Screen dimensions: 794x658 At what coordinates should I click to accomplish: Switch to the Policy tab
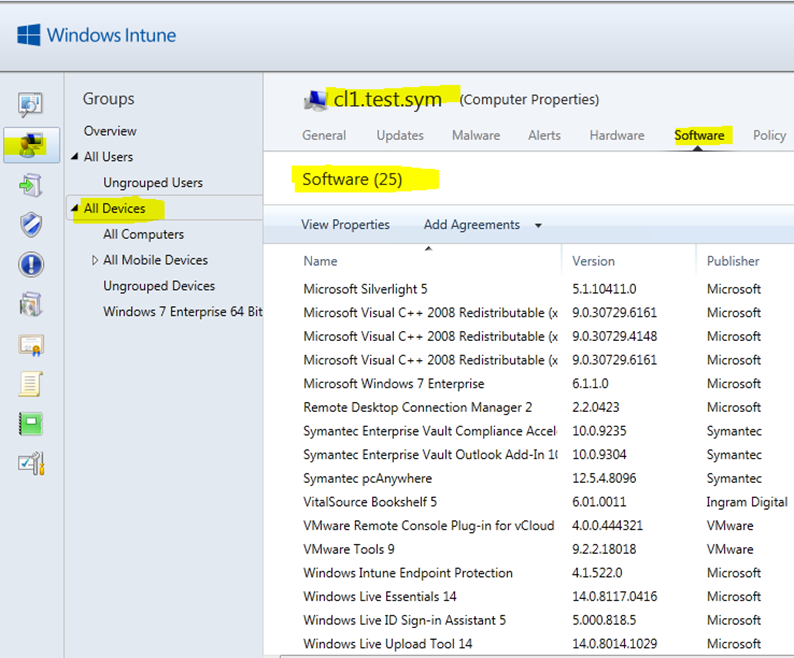tap(769, 135)
